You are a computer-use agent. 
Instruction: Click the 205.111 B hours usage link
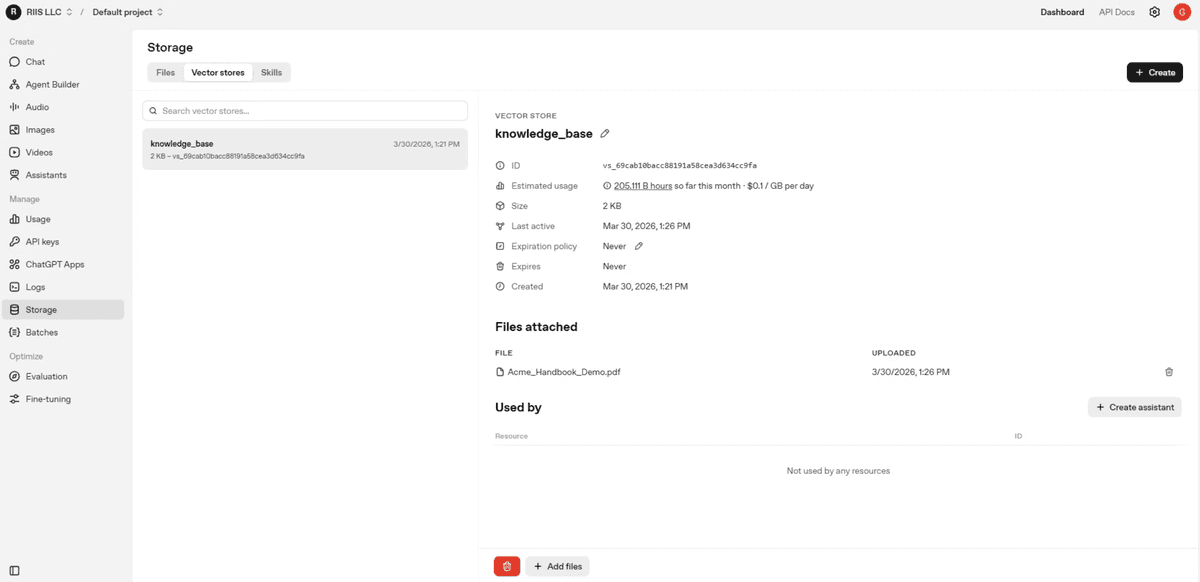[644, 185]
